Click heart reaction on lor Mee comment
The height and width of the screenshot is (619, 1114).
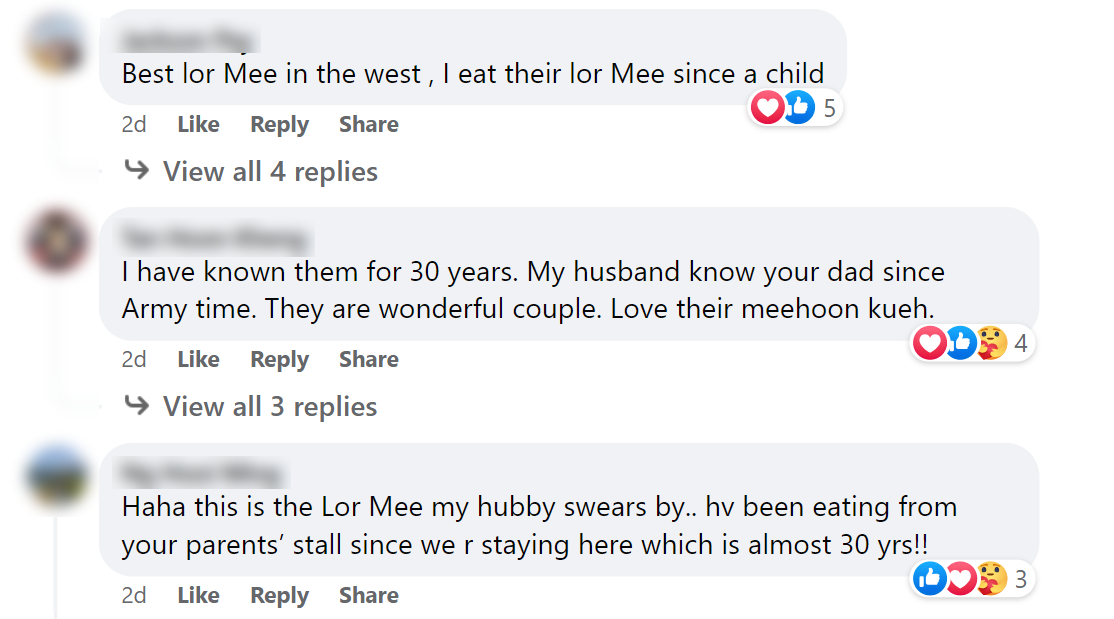pos(767,107)
